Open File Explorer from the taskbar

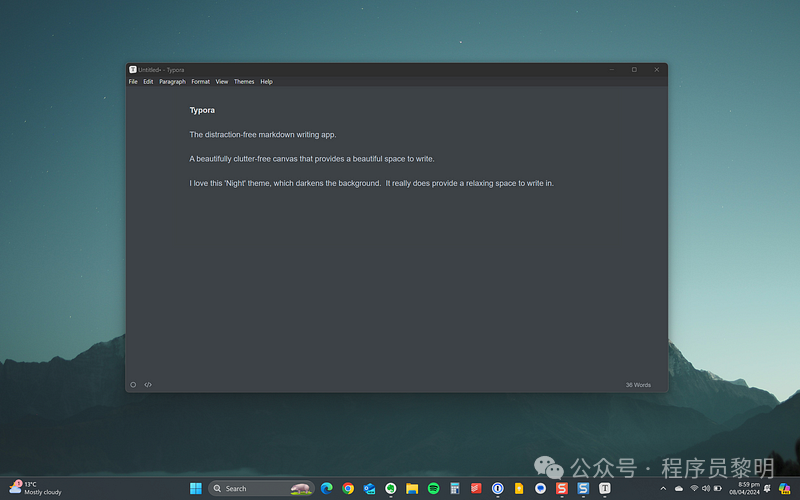[412, 488]
